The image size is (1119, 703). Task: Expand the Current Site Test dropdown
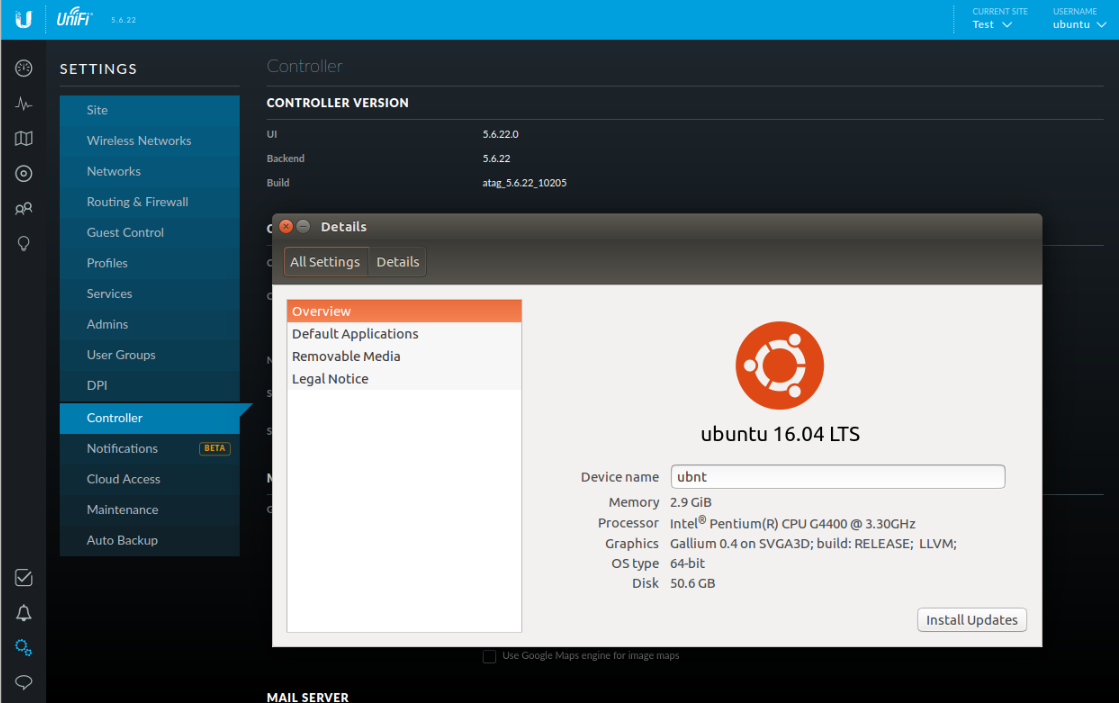[993, 24]
